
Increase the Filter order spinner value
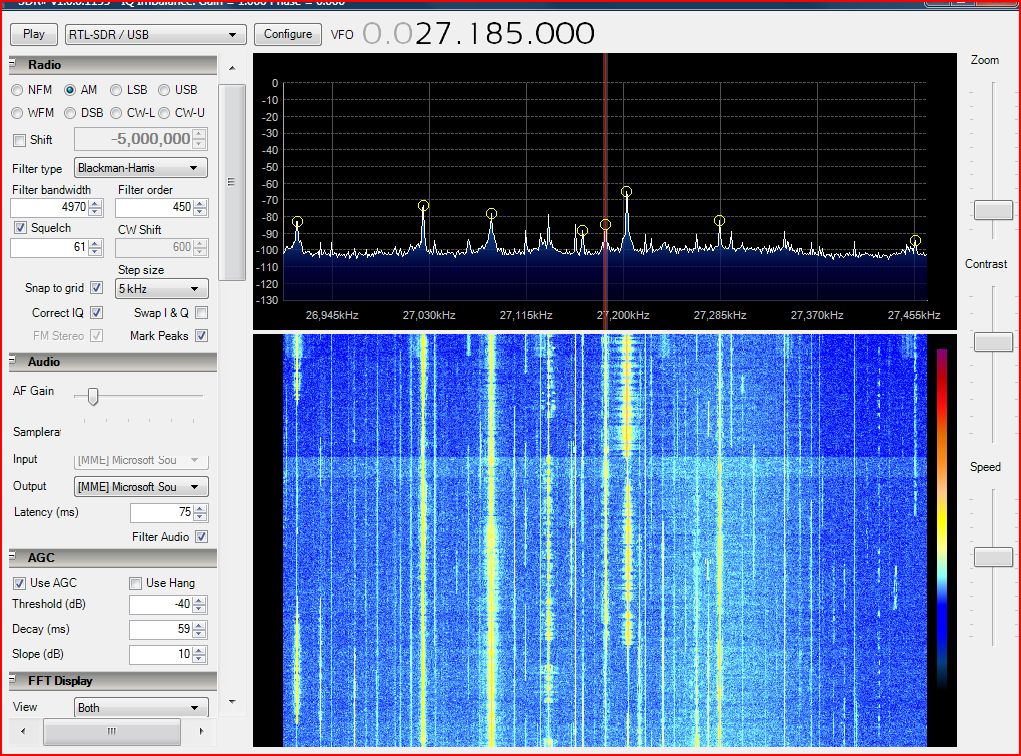[201, 204]
